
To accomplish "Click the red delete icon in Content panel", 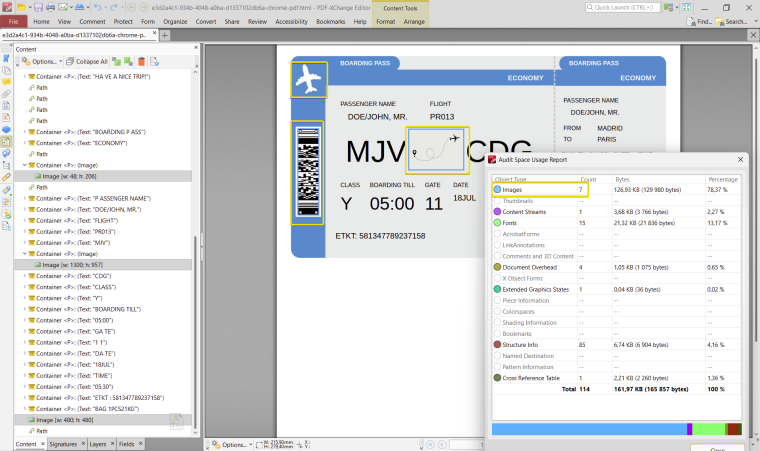I will [139, 61].
